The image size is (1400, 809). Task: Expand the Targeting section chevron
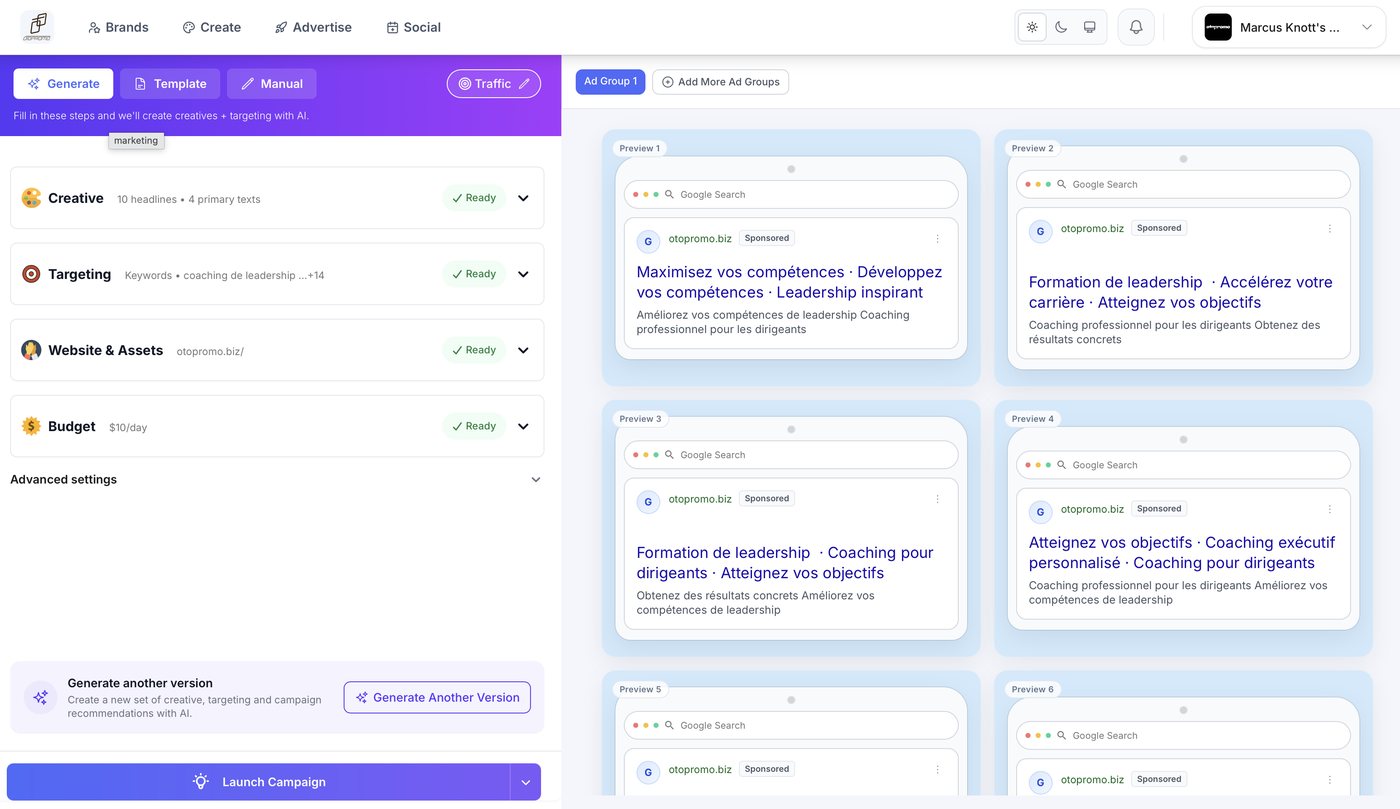click(523, 274)
